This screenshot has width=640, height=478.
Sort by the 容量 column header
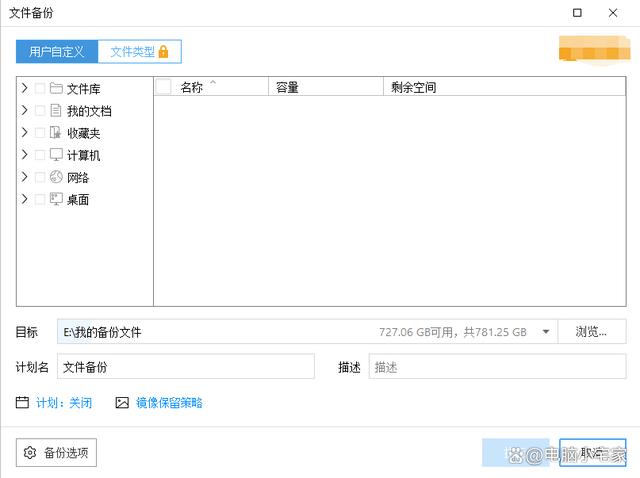(x=326, y=87)
